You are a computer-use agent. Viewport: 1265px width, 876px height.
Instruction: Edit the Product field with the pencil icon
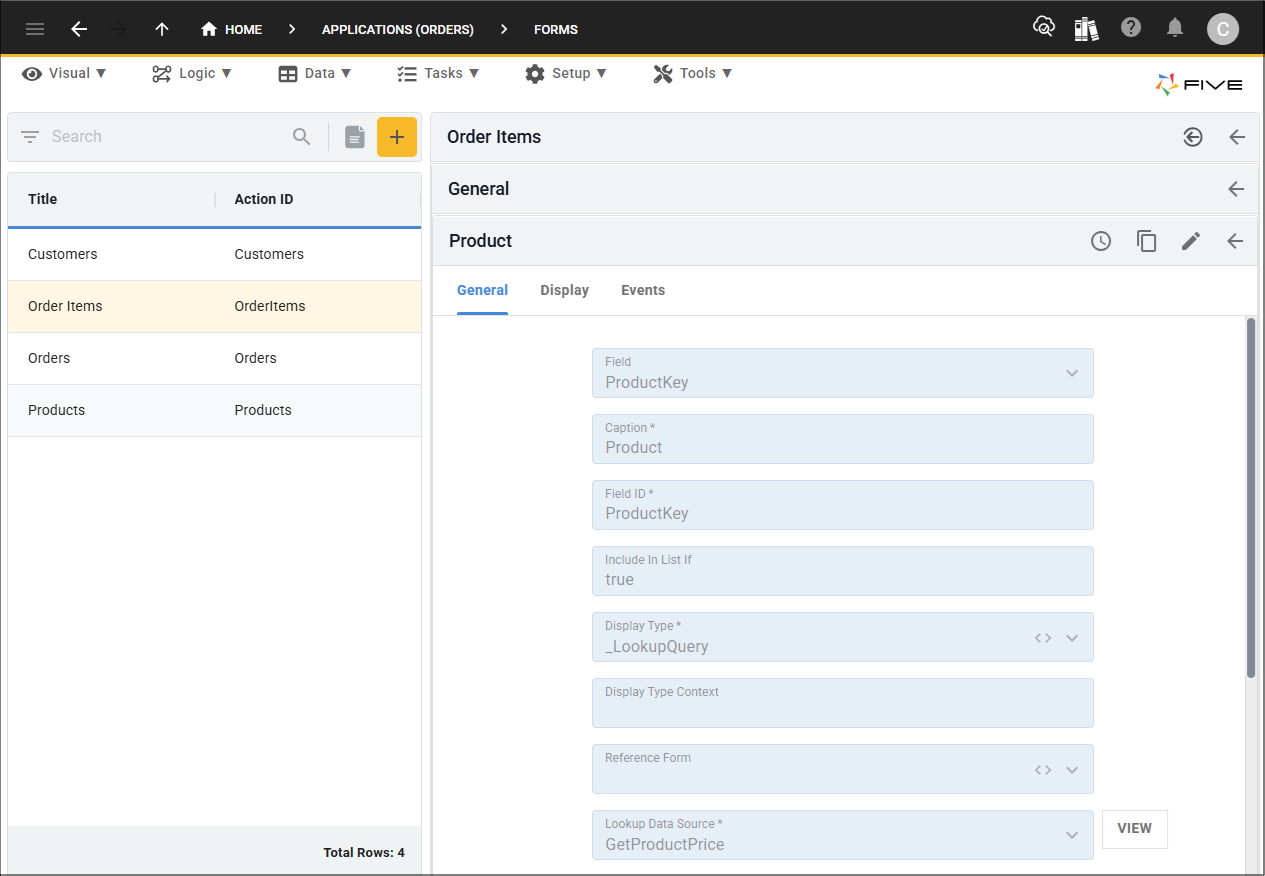point(1191,241)
